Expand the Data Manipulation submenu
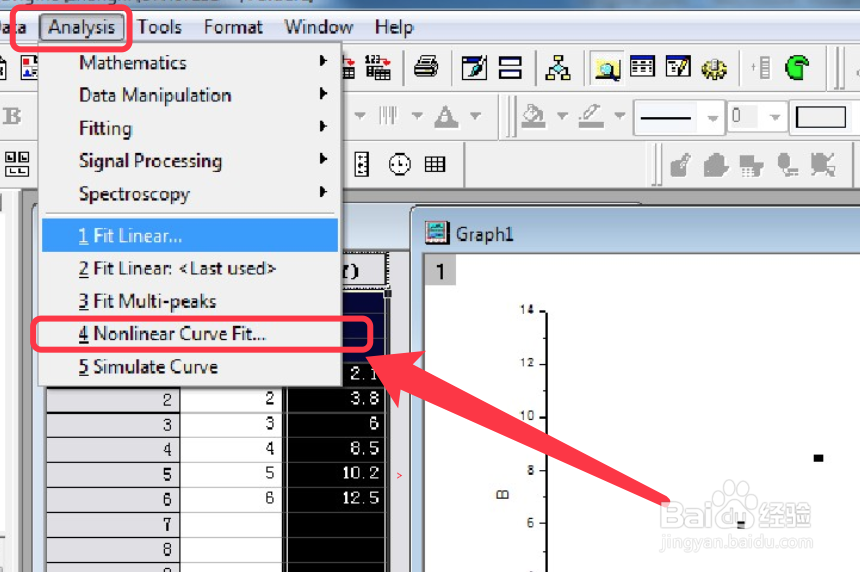The height and width of the screenshot is (572, 860). 190,95
